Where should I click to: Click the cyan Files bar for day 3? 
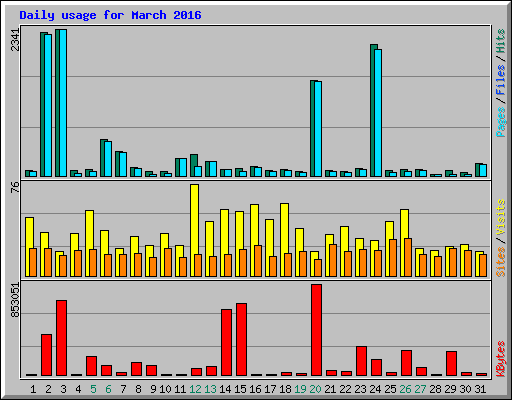tap(63, 103)
